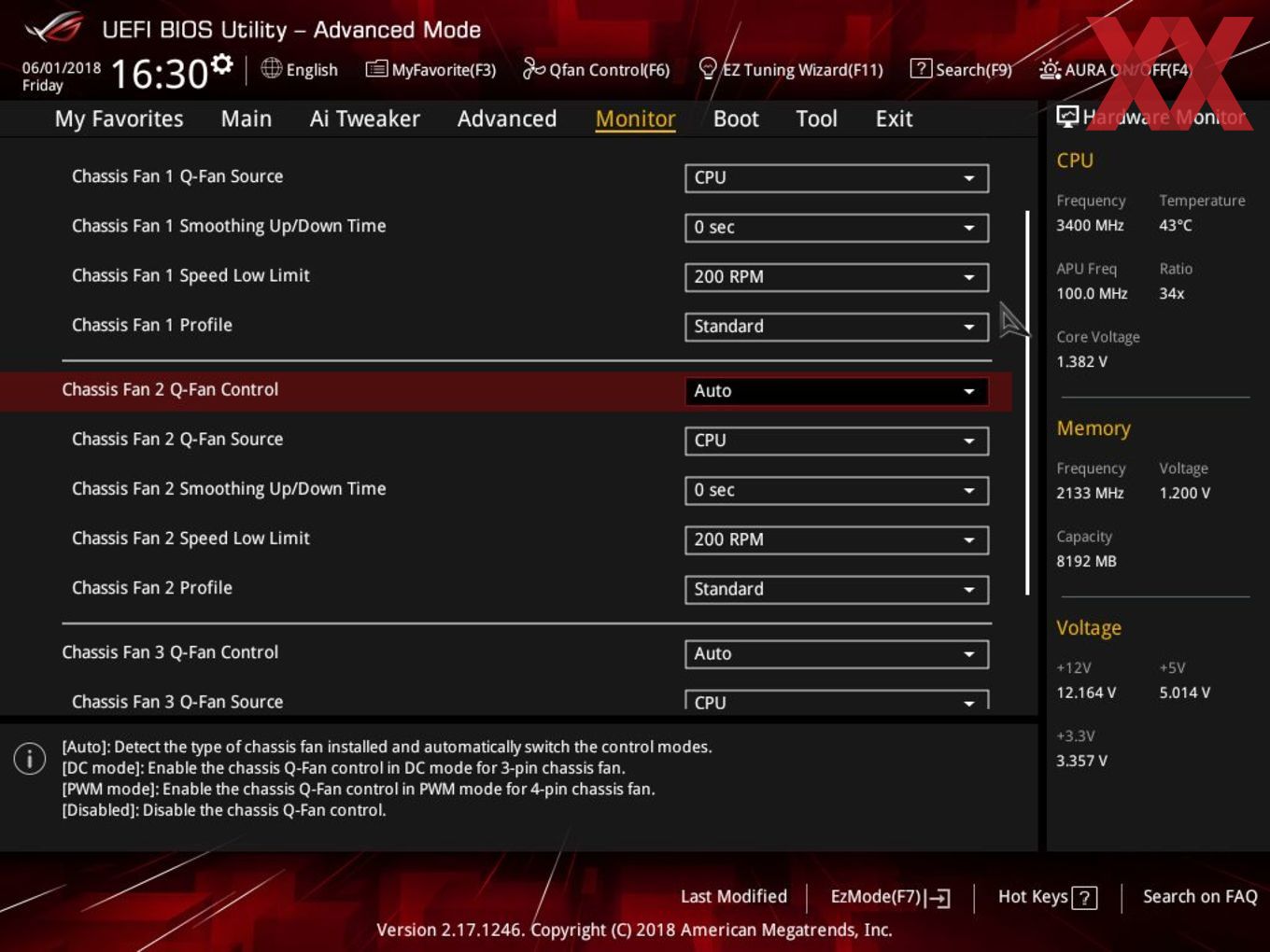
Task: Click the AURA light icon
Action: pos(1050,69)
